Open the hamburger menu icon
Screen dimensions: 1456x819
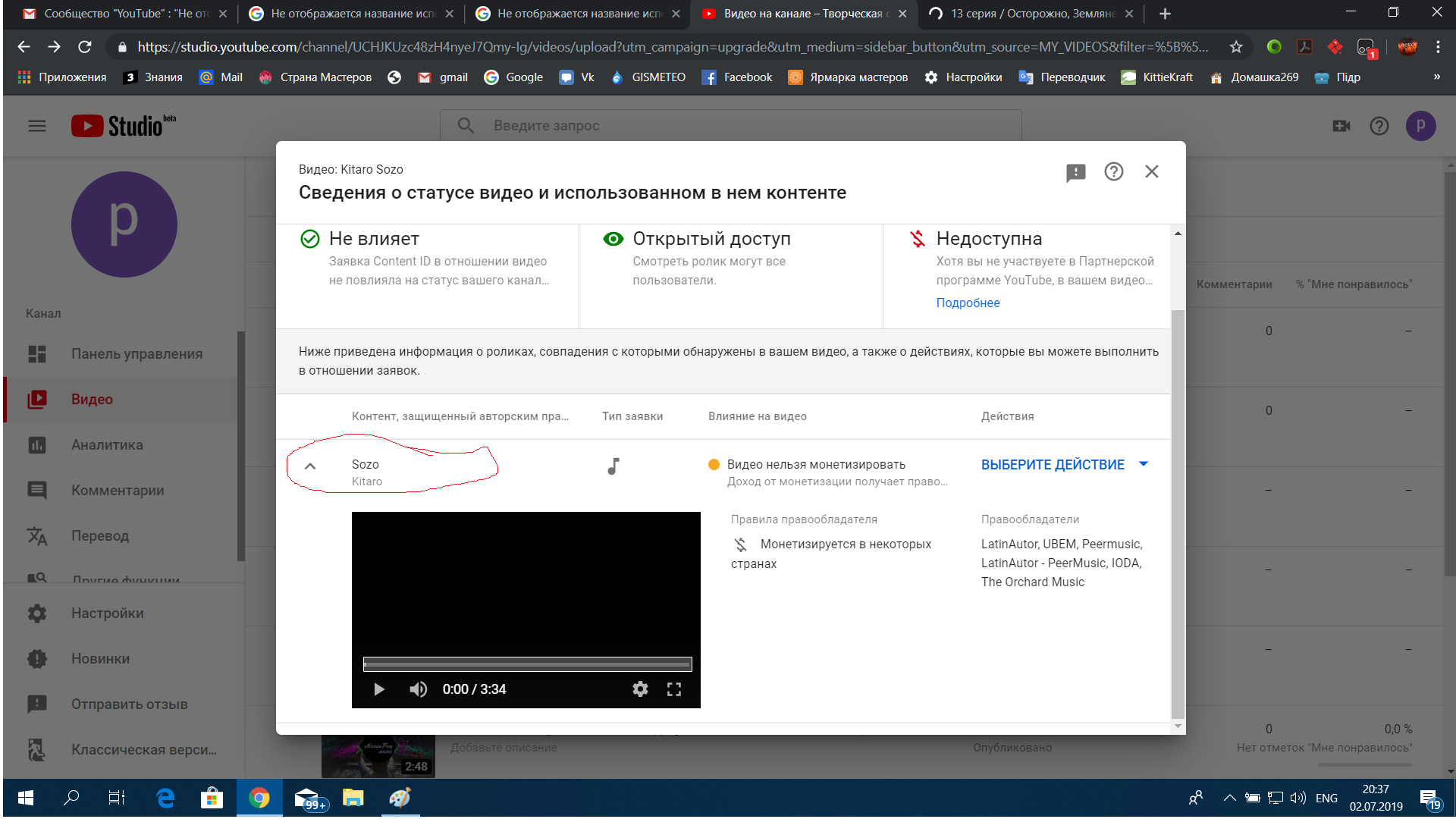tap(37, 126)
